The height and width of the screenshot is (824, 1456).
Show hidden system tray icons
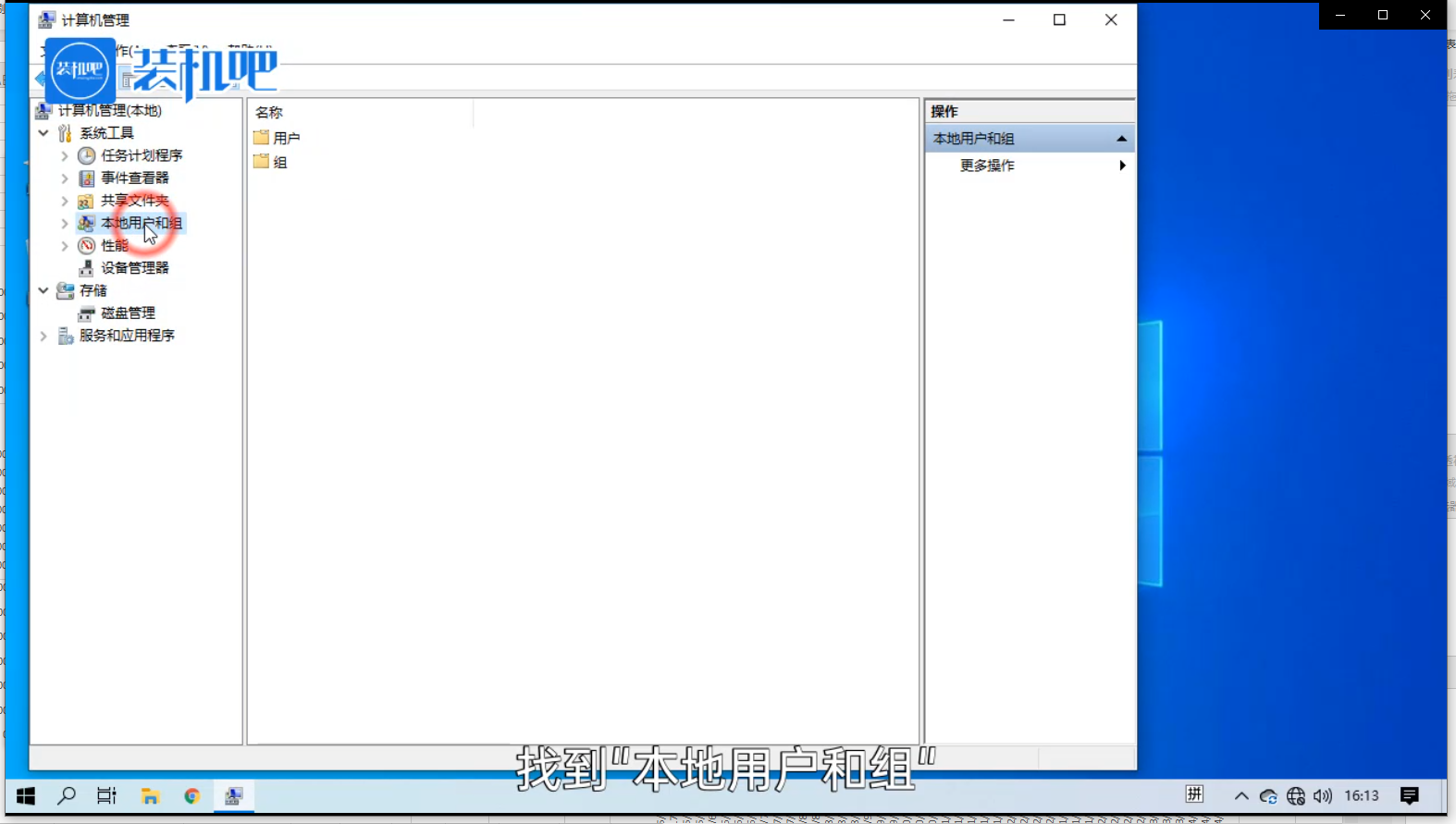coord(1241,796)
